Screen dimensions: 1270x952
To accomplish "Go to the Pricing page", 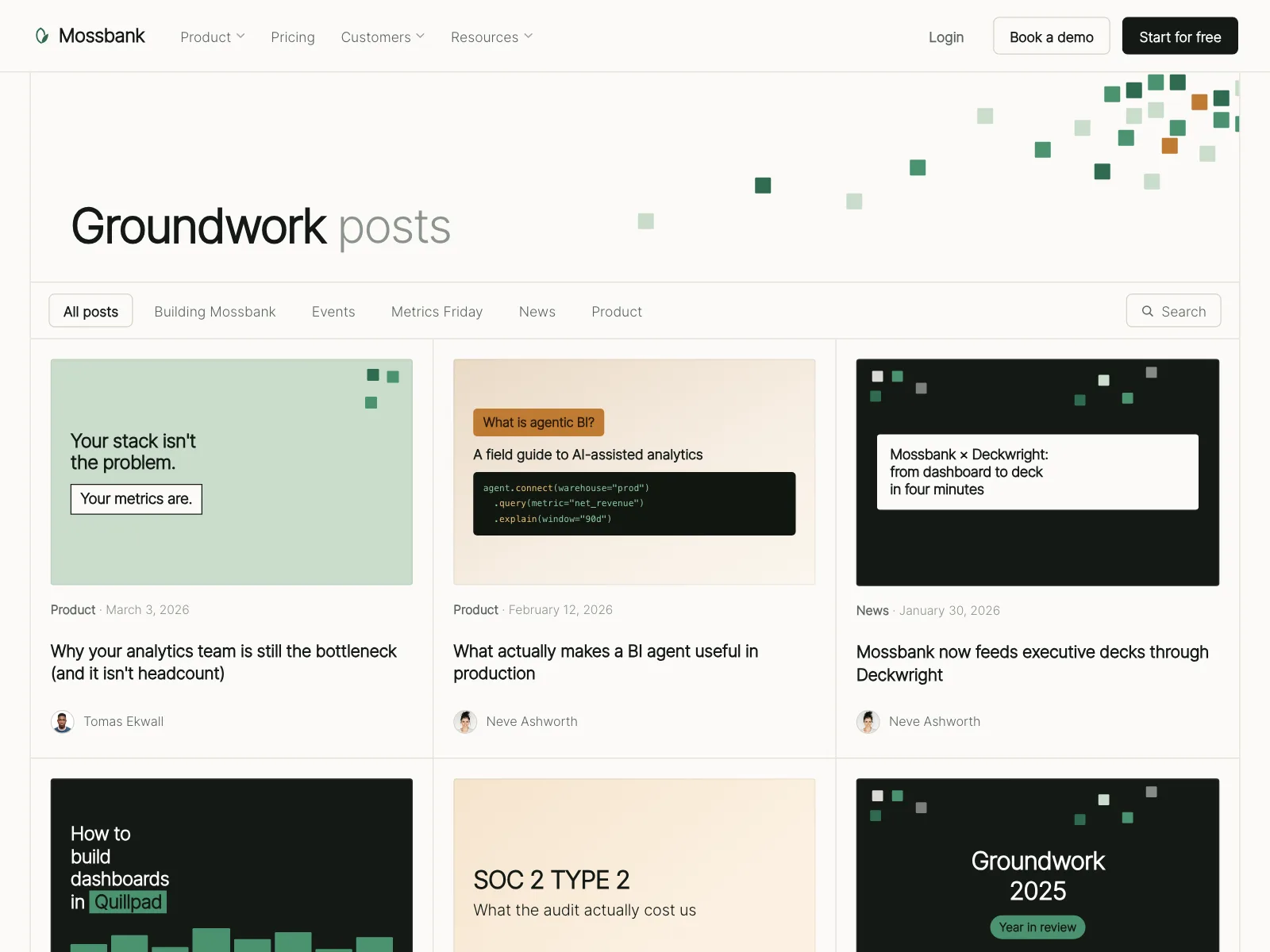I will tap(293, 37).
